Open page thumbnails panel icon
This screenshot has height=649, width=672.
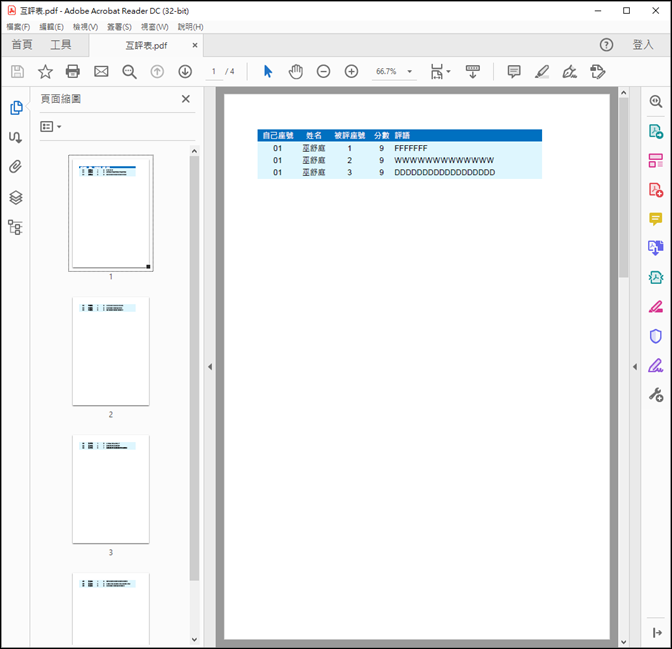[x=16, y=108]
